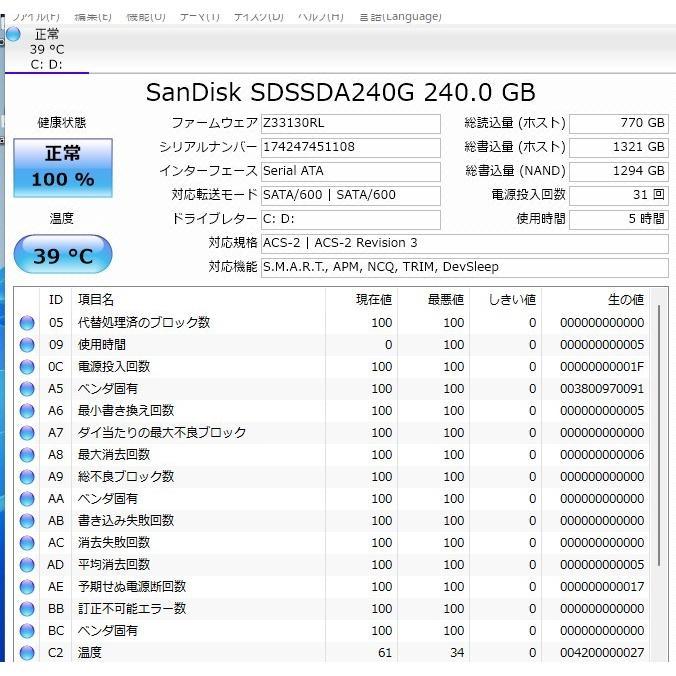Open the 機能(U) menu
This screenshot has height=676, width=676.
point(146,17)
